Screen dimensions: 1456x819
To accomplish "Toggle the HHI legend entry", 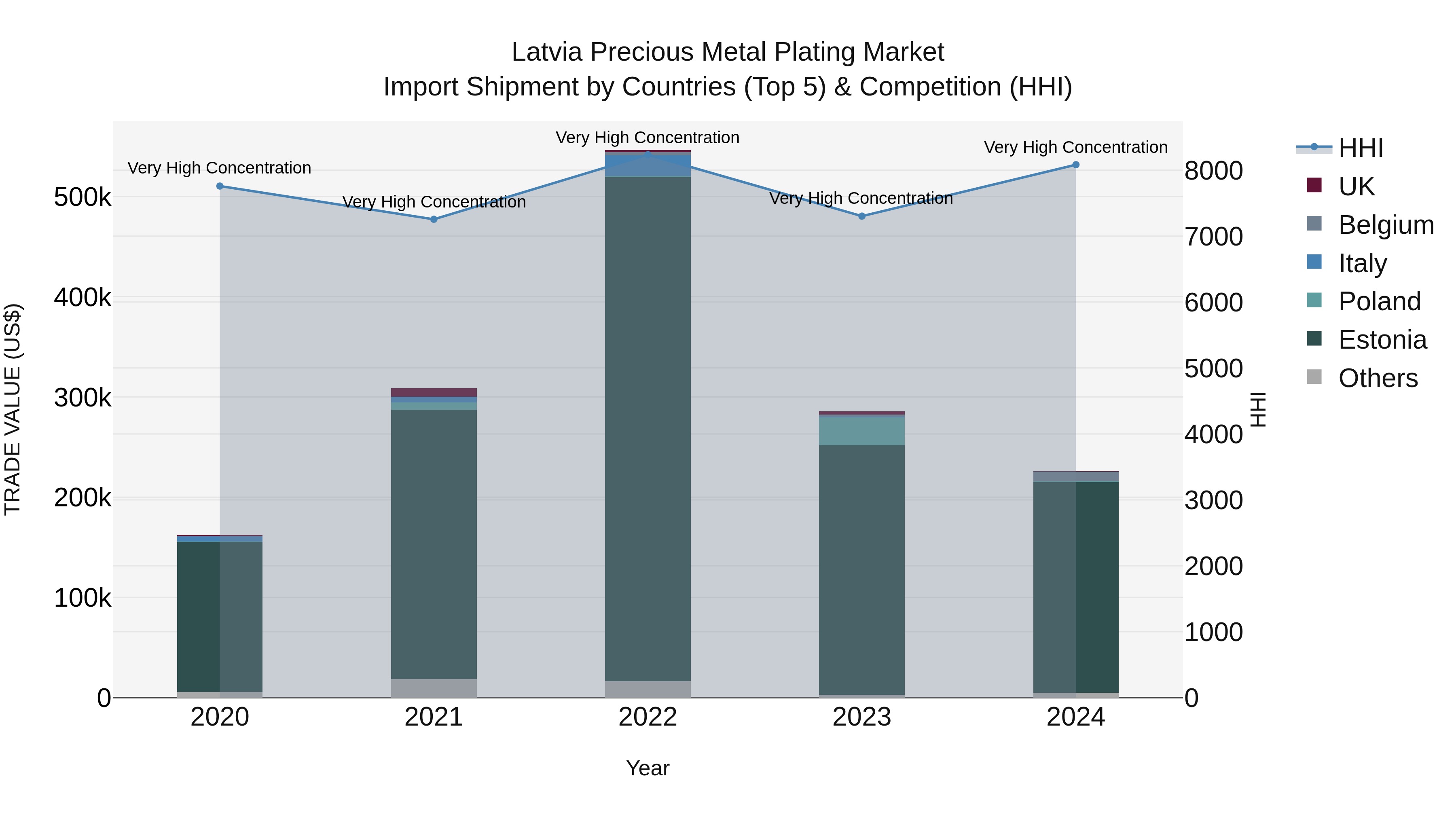I will 1340,148.
